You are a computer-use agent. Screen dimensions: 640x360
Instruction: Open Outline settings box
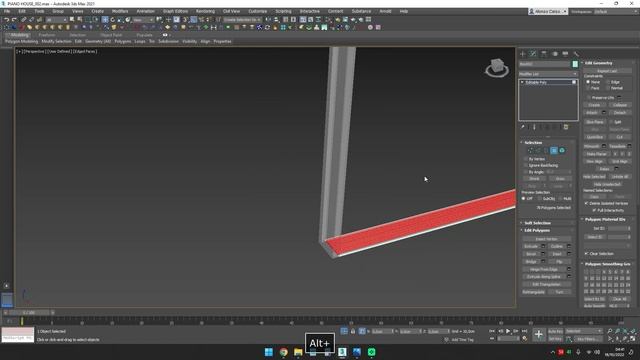569,246
